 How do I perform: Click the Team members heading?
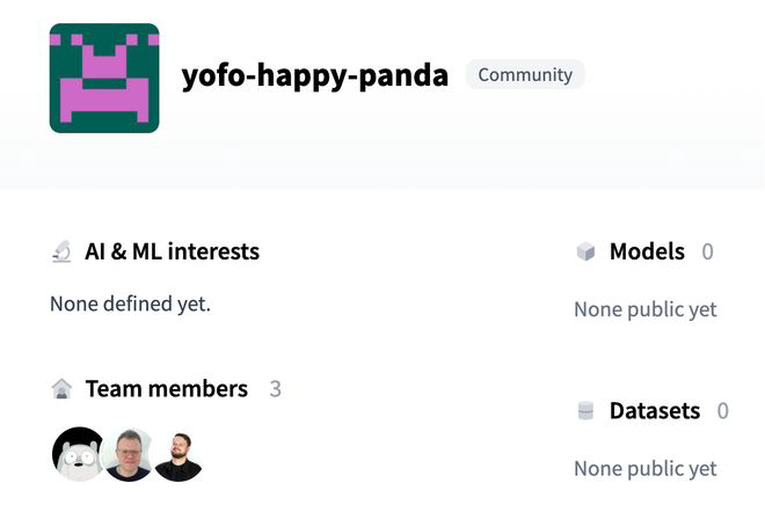[166, 389]
